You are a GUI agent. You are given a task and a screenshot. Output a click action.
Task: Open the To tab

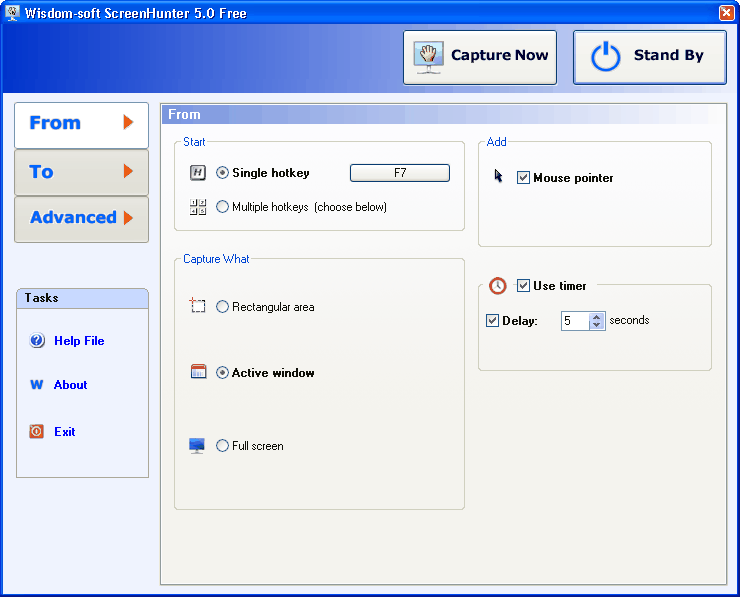(81, 172)
